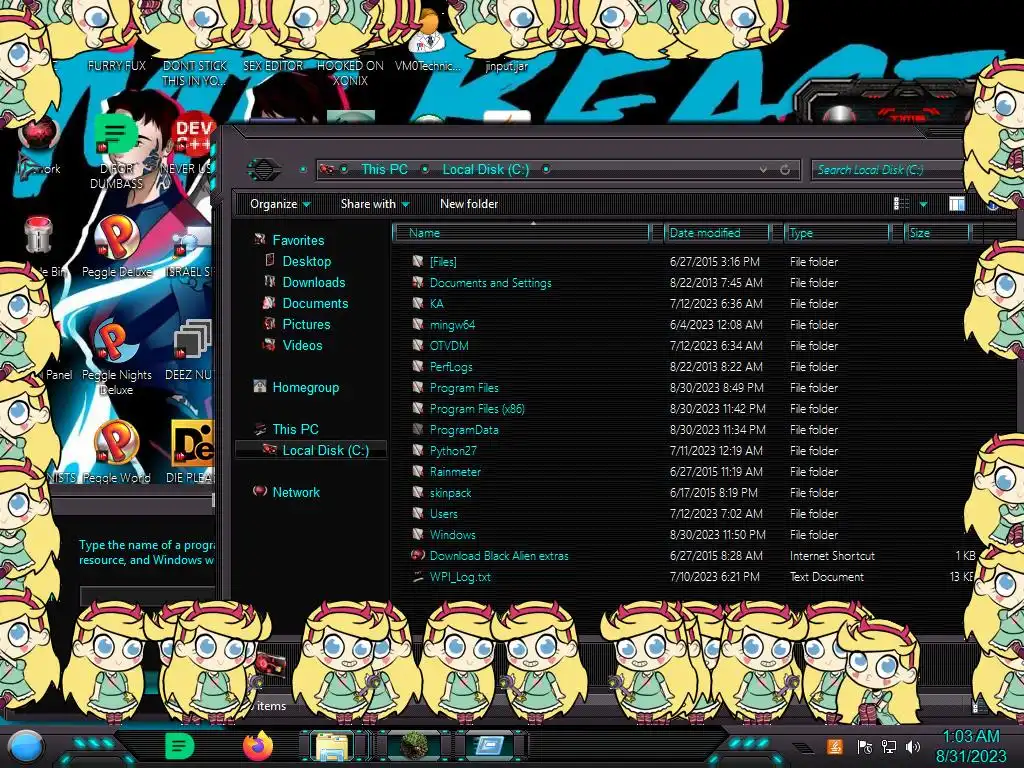
Task: Toggle the preview pane icon
Action: click(957, 204)
